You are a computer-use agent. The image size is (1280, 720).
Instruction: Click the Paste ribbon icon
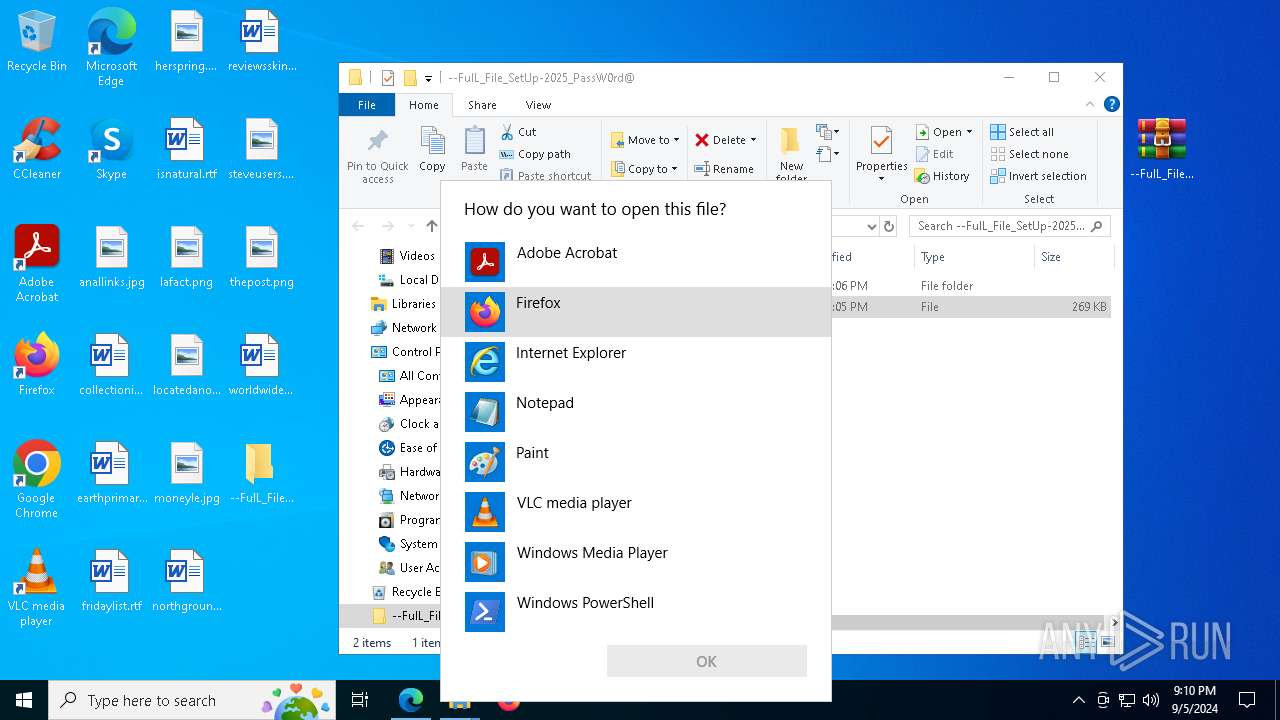(x=474, y=150)
